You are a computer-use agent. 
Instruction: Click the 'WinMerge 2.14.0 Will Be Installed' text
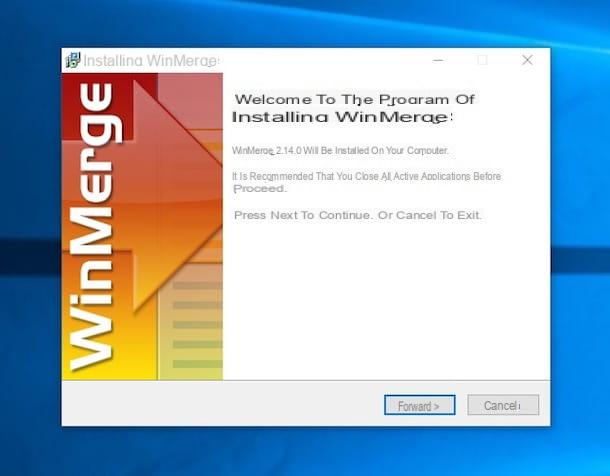pos(340,150)
